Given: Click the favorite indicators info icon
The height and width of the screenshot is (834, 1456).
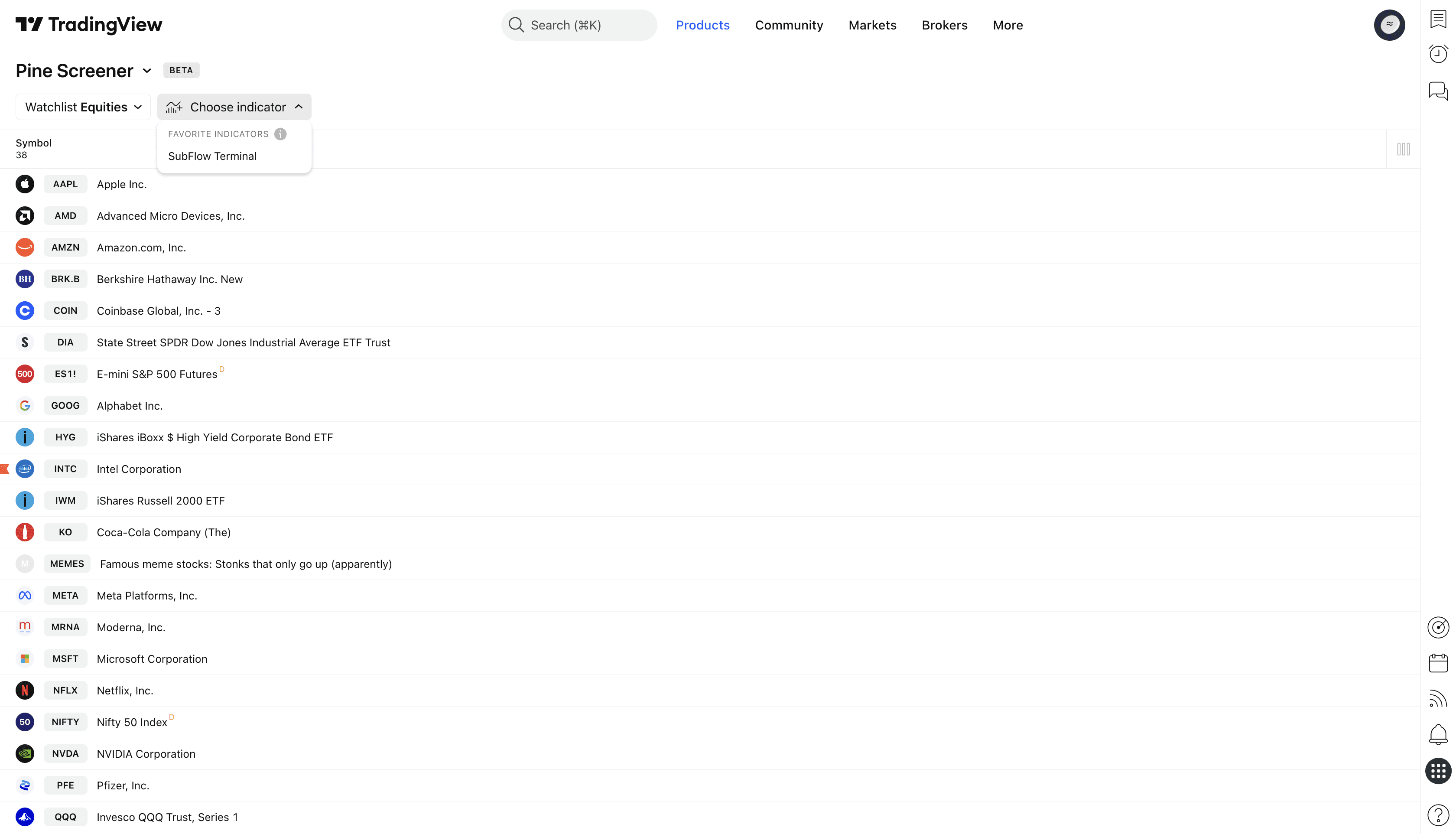Looking at the screenshot, I should [280, 134].
